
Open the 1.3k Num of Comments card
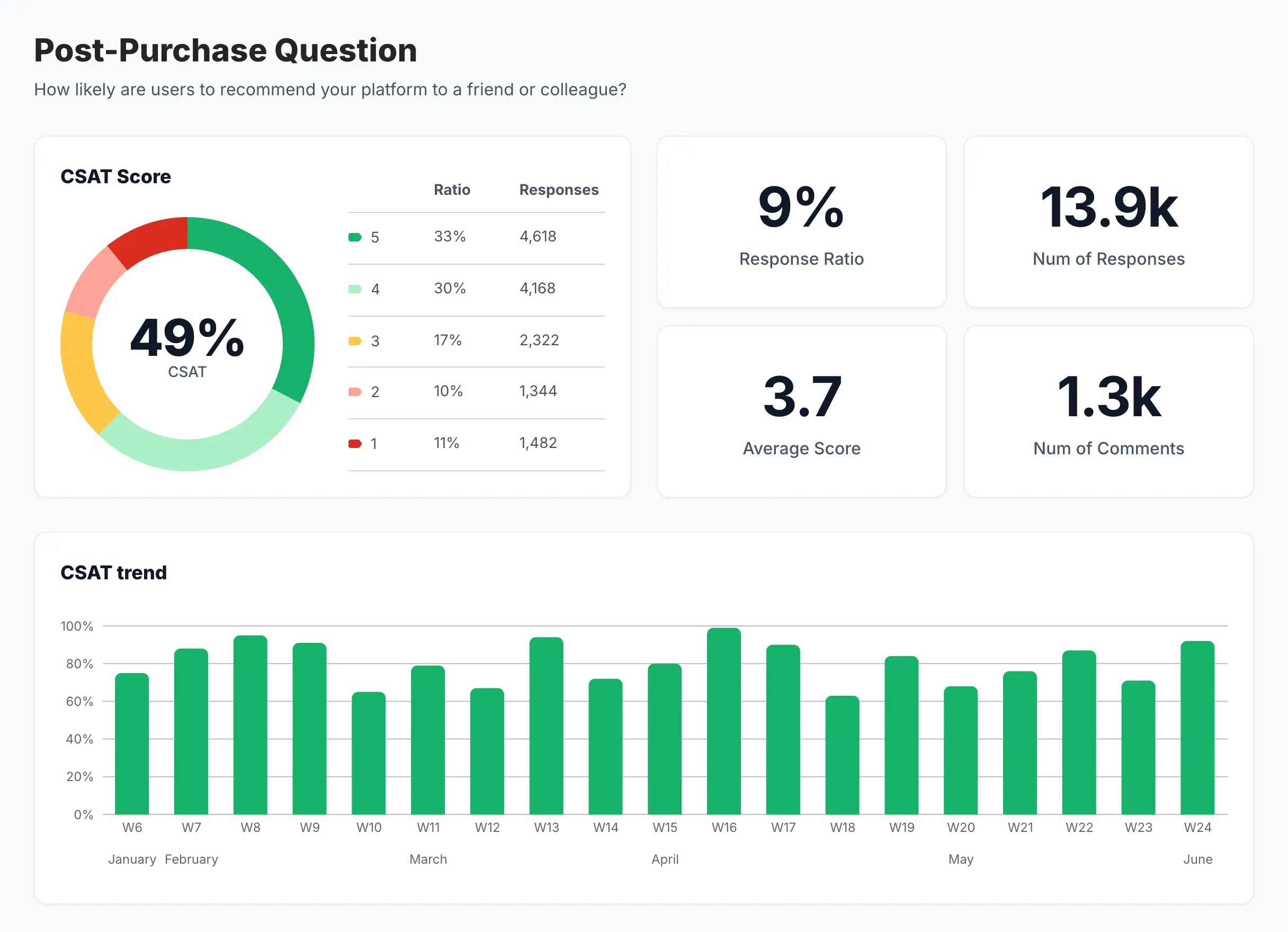pyautogui.click(x=1108, y=412)
